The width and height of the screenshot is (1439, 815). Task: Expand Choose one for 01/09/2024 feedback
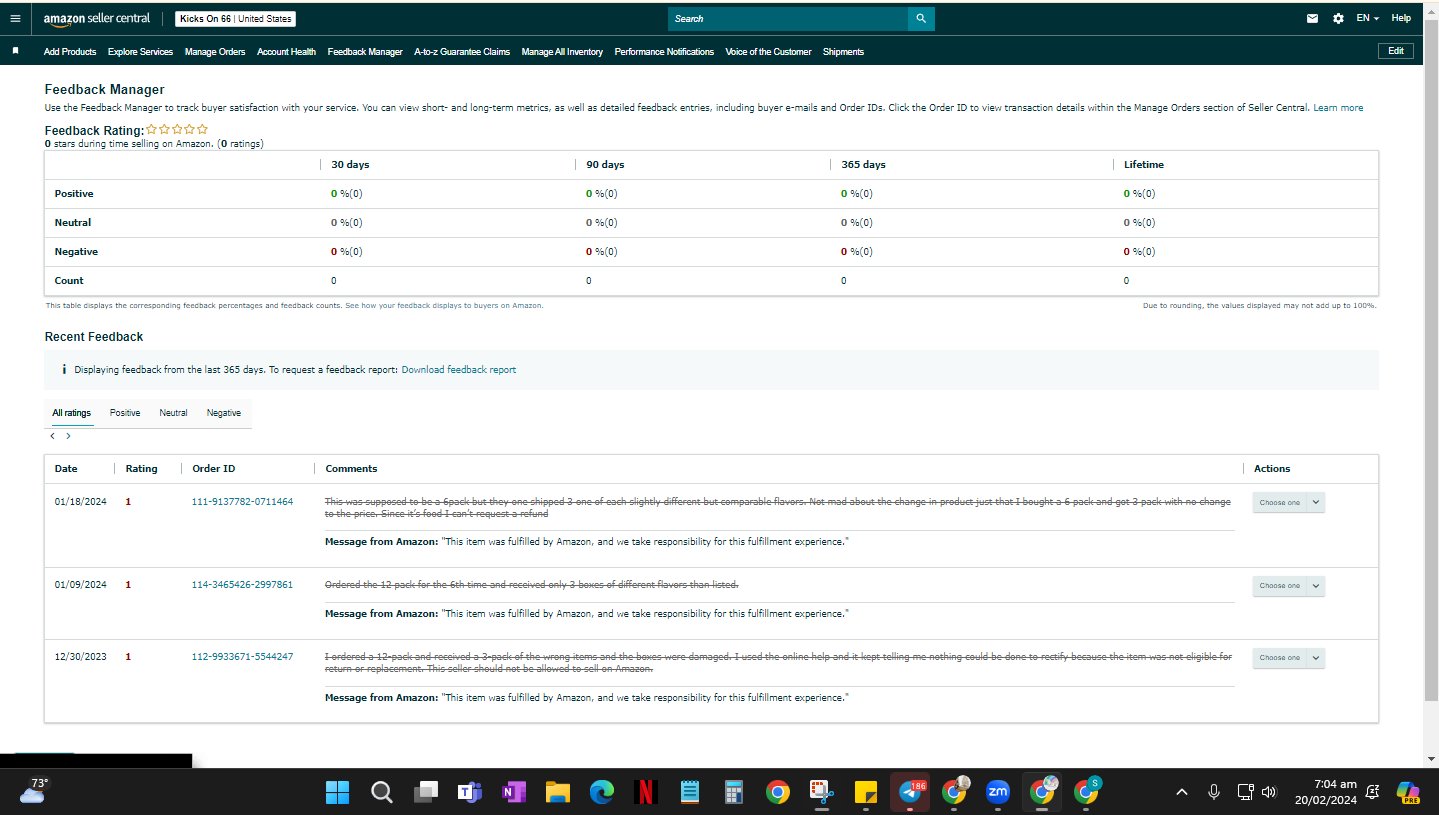point(1289,586)
